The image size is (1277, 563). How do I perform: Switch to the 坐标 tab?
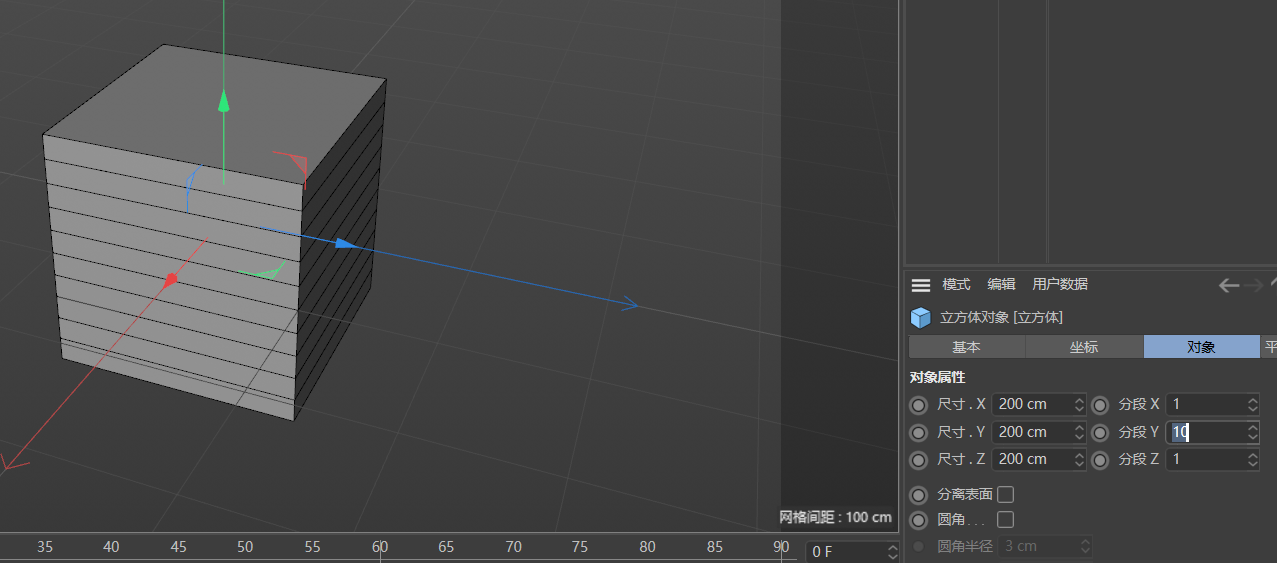1084,347
